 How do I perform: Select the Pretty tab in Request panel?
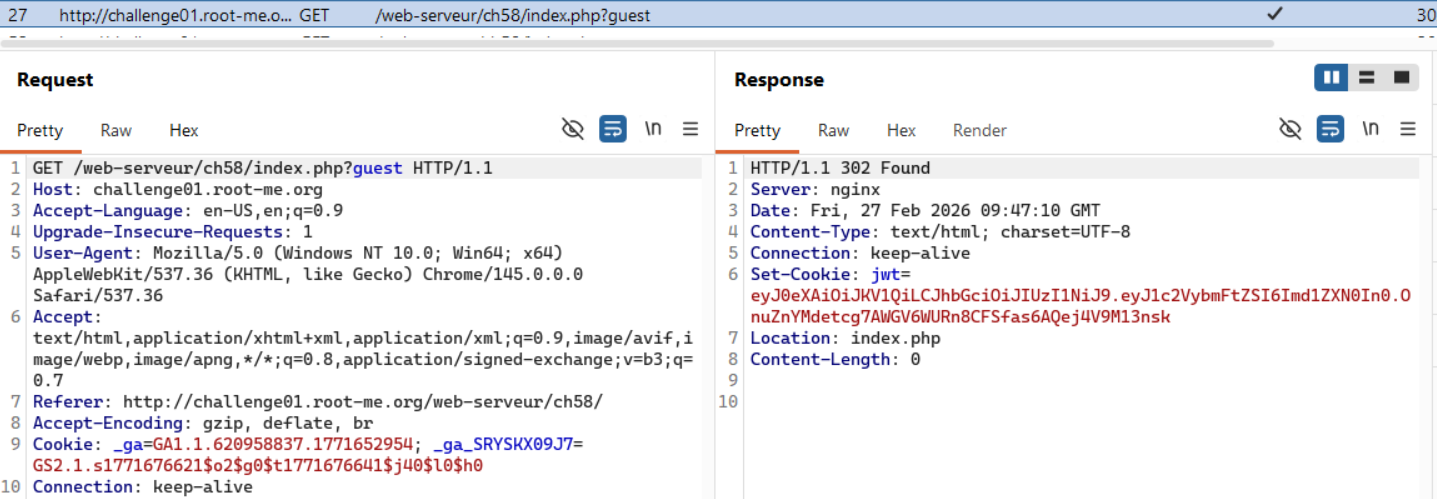pos(40,130)
